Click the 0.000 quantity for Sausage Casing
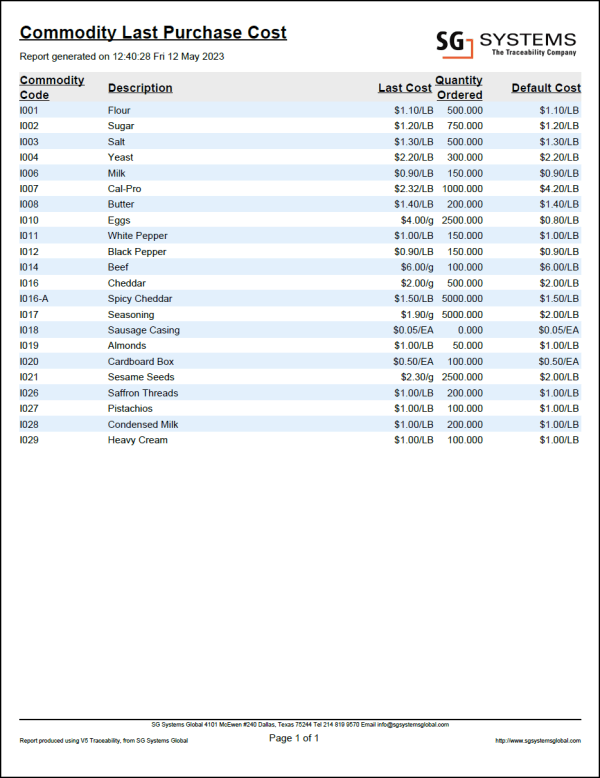Viewport: 600px width, 778px height. point(470,330)
